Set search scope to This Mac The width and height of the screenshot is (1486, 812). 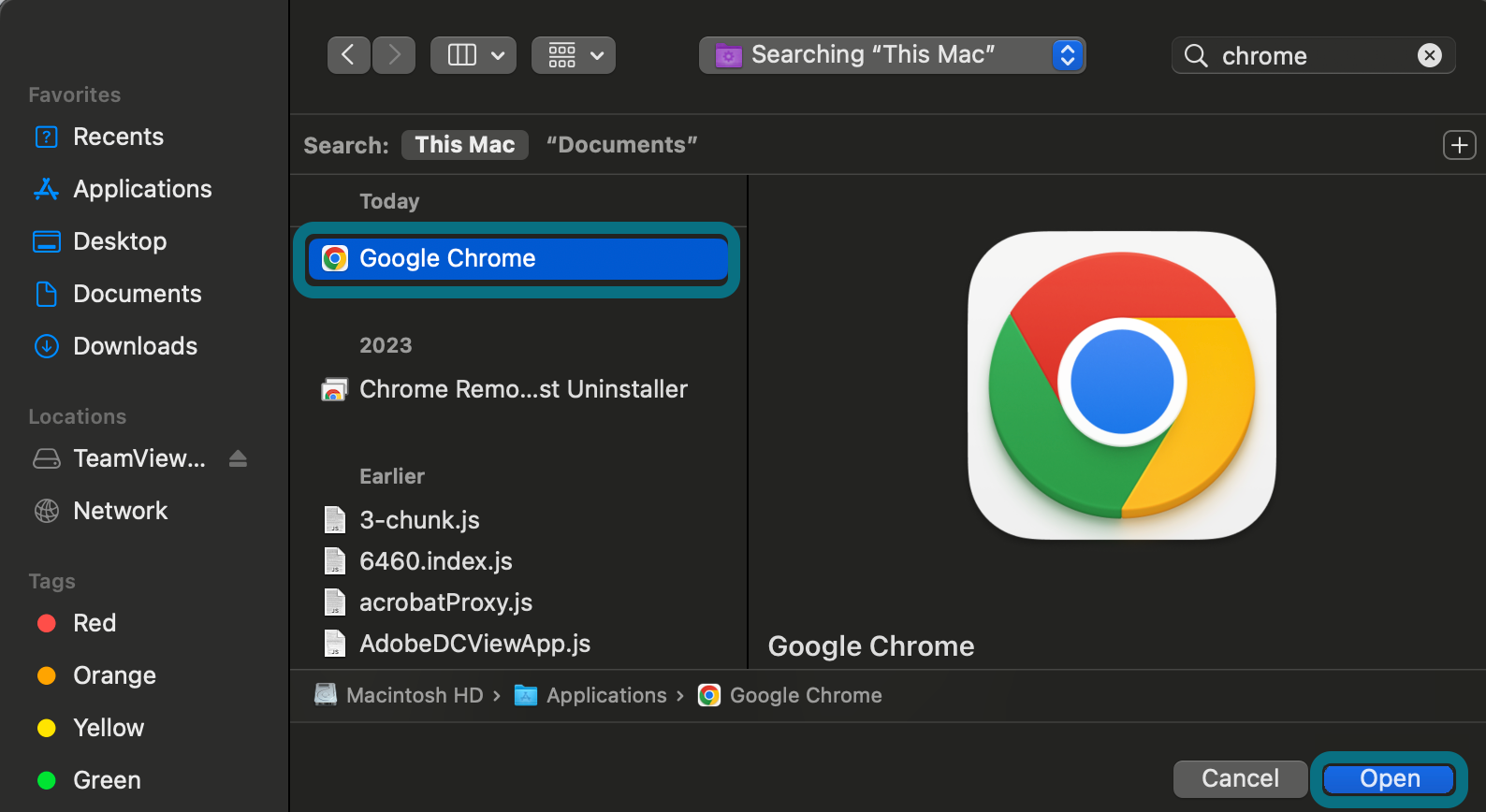coord(465,145)
